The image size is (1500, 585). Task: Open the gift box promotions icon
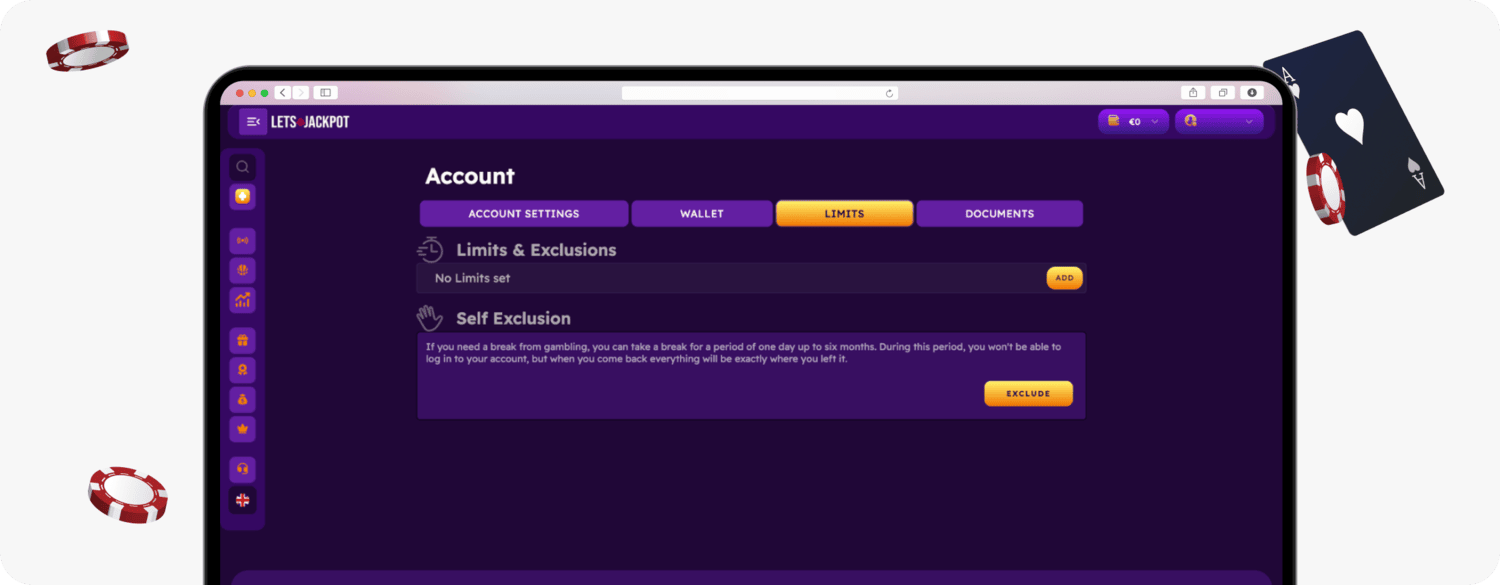click(242, 341)
